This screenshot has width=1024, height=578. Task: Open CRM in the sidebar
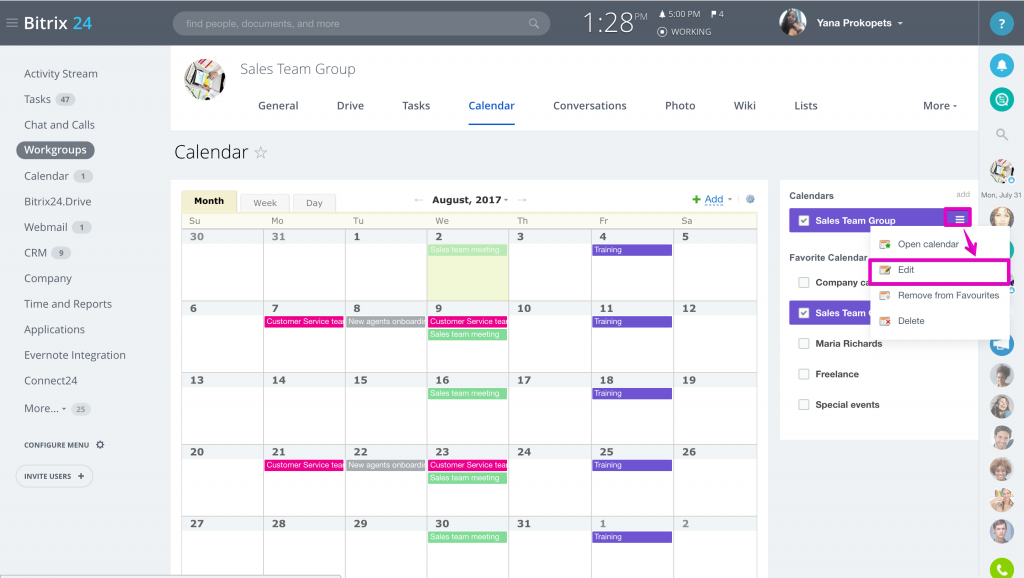(35, 253)
